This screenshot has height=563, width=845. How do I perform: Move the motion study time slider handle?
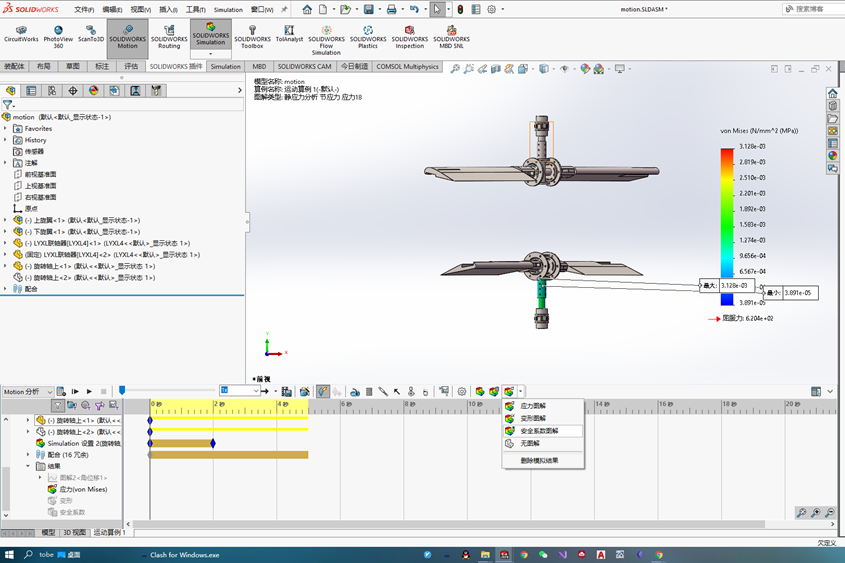click(x=122, y=390)
